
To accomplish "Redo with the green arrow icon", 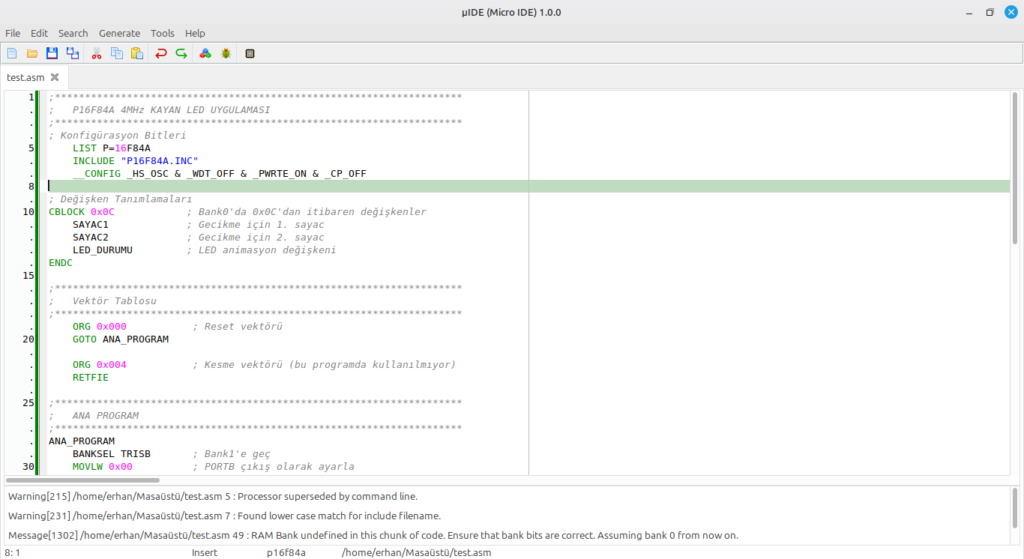I will tap(181, 53).
